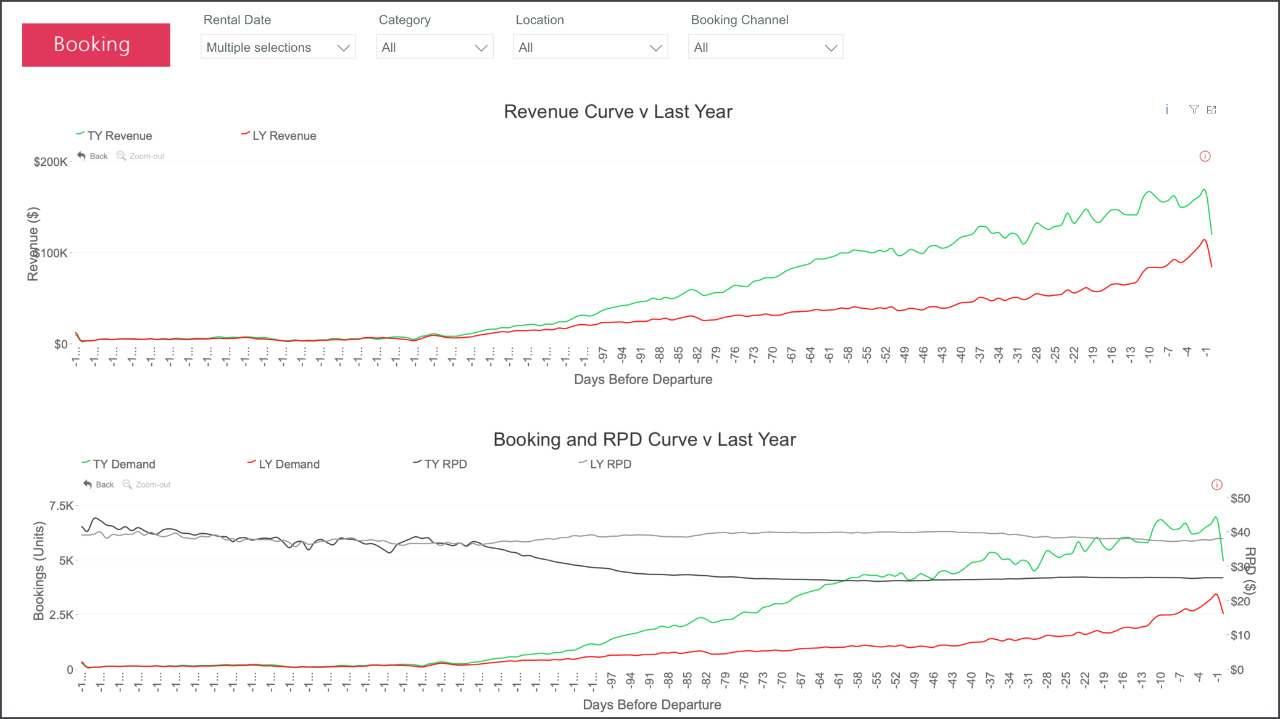1280x719 pixels.
Task: Click the green marker beside TY Demand
Action: (83, 462)
